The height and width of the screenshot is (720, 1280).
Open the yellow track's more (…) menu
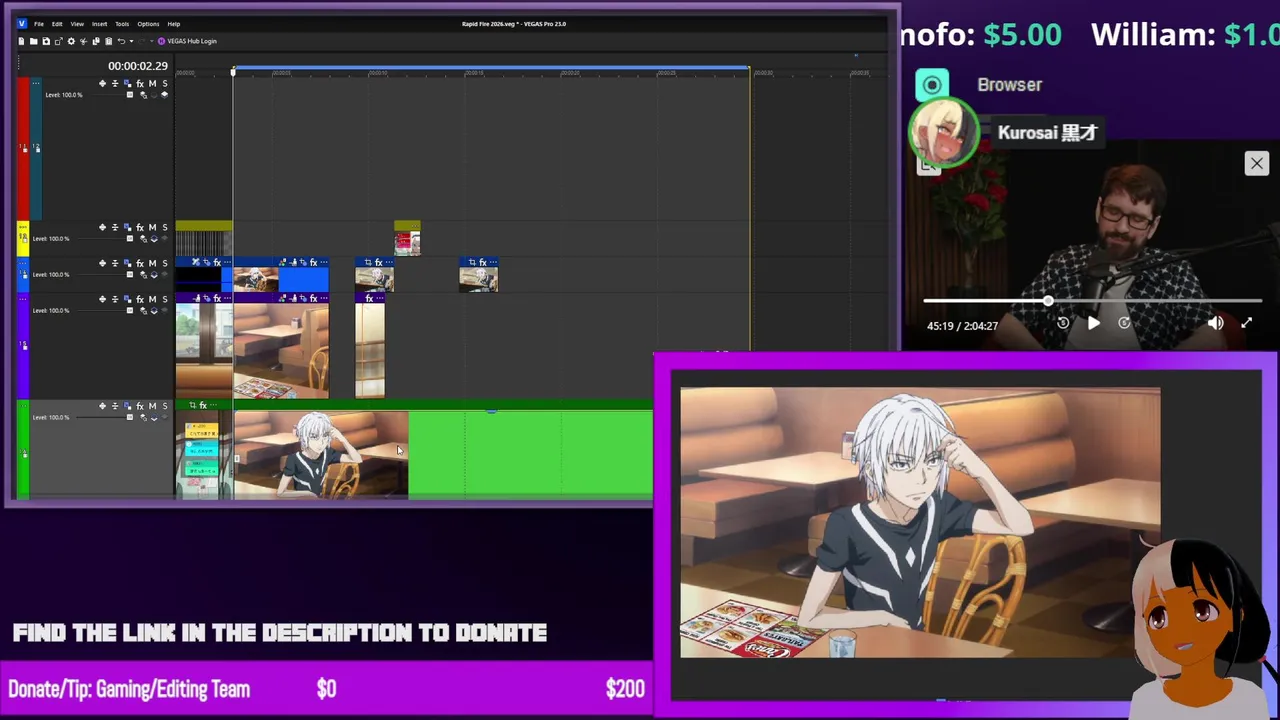point(23,227)
